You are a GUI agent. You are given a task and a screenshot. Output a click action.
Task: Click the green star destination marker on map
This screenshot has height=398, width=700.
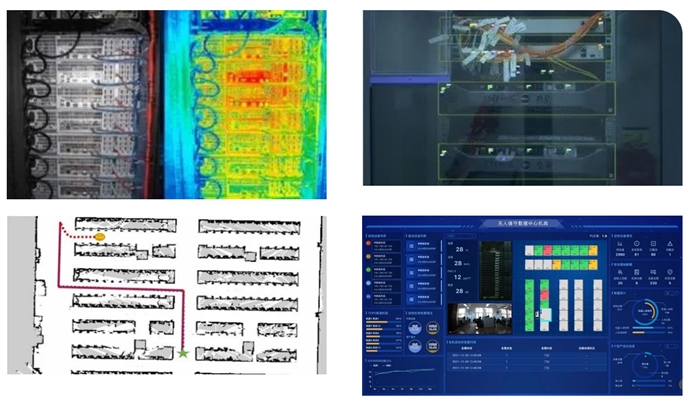tap(183, 353)
